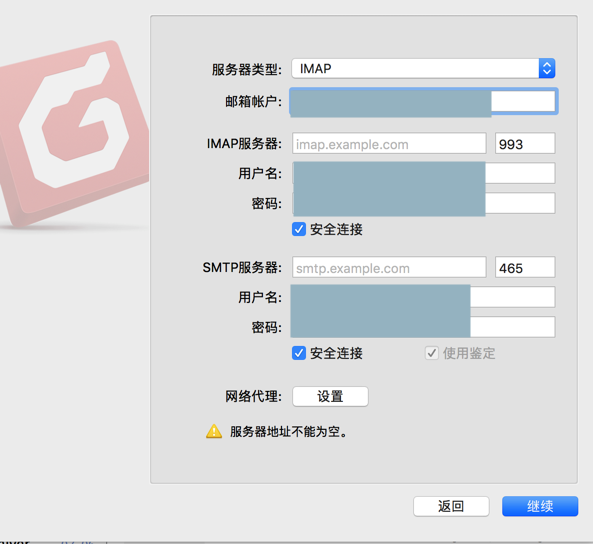The width and height of the screenshot is (593, 544).
Task: Click the SMTP服务器 label
Action: [x=242, y=267]
